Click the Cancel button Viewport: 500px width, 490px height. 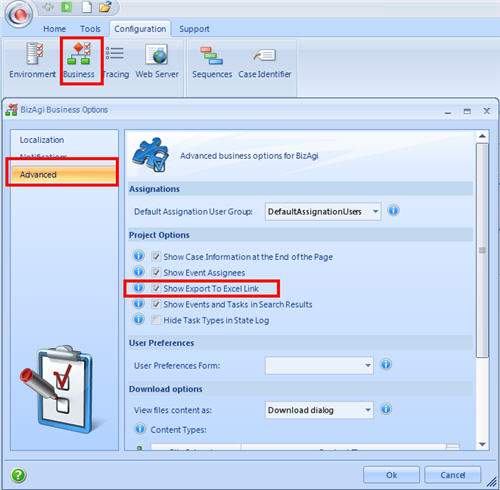point(452,475)
